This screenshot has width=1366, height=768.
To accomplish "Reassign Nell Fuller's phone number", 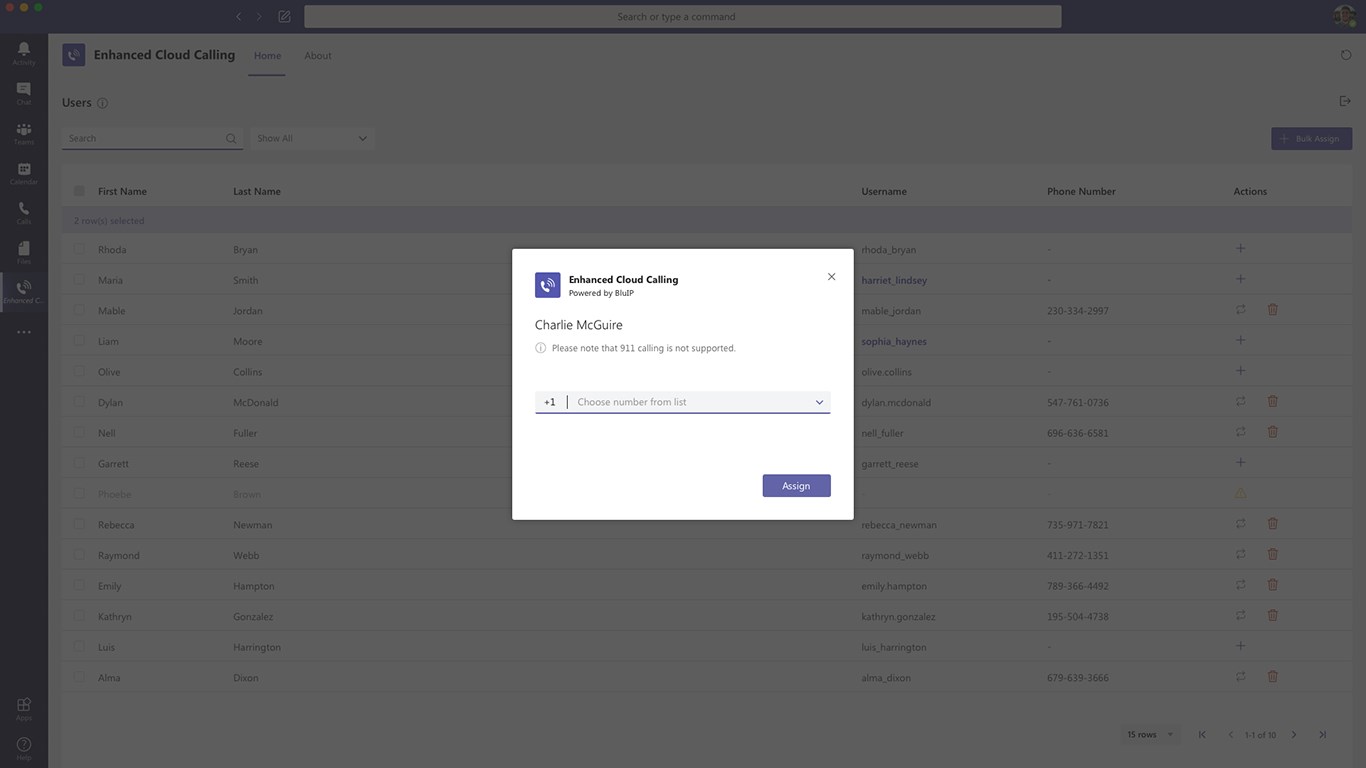I will pos(1240,432).
